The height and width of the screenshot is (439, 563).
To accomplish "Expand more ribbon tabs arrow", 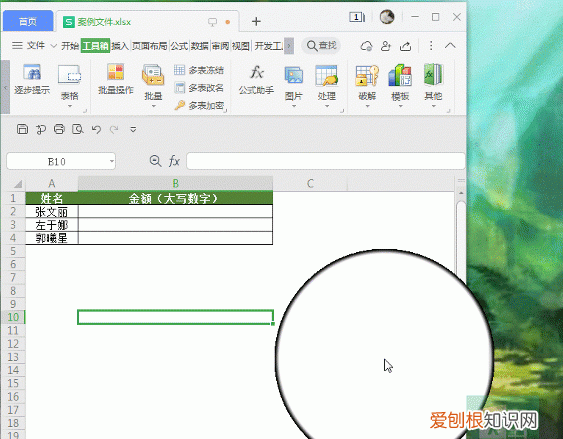I will pyautogui.click(x=289, y=46).
